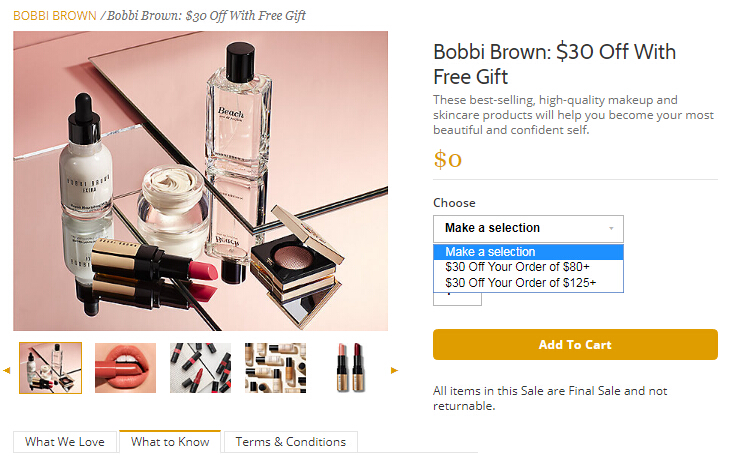Choose '$30 Off Your Order of $125+'
739x462 pixels.
[x=520, y=283]
